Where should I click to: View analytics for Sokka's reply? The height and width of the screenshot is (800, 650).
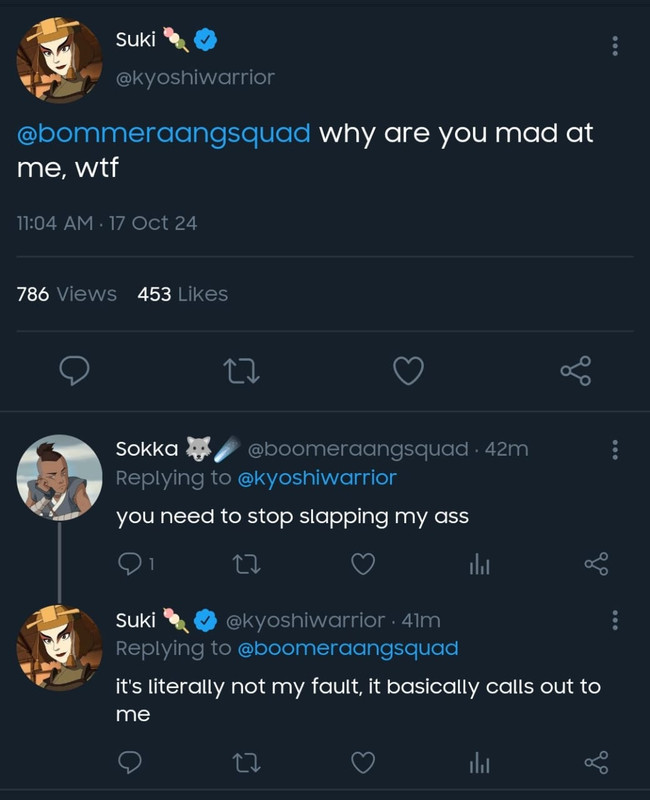click(x=480, y=565)
